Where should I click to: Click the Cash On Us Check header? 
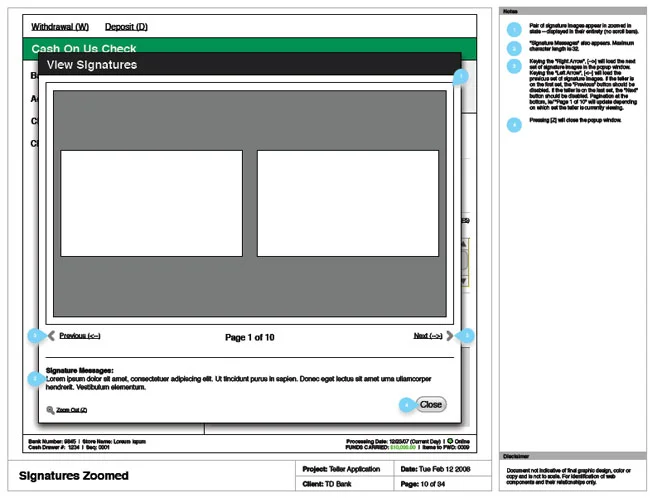83,48
